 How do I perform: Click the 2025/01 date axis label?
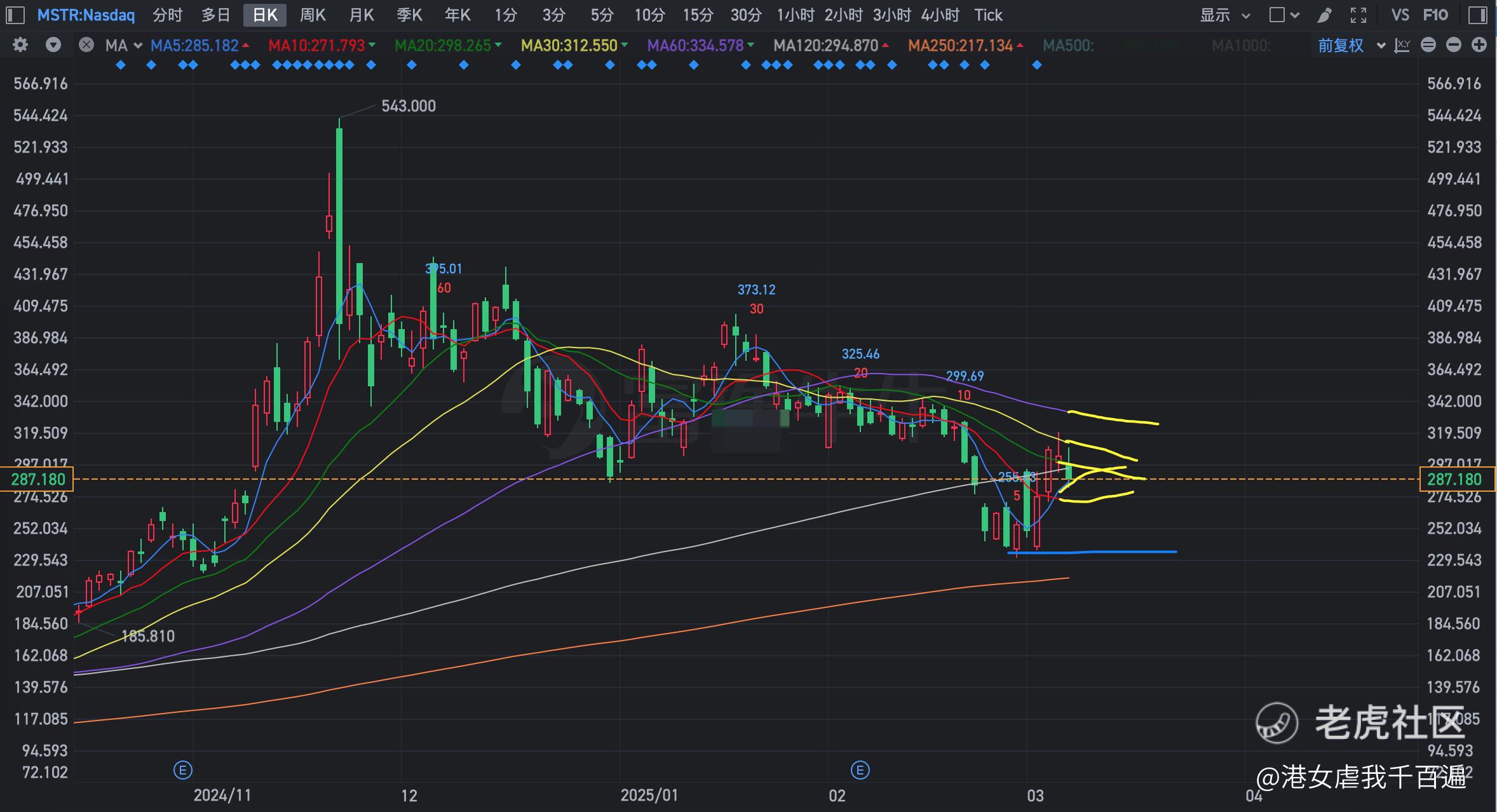pos(649,795)
